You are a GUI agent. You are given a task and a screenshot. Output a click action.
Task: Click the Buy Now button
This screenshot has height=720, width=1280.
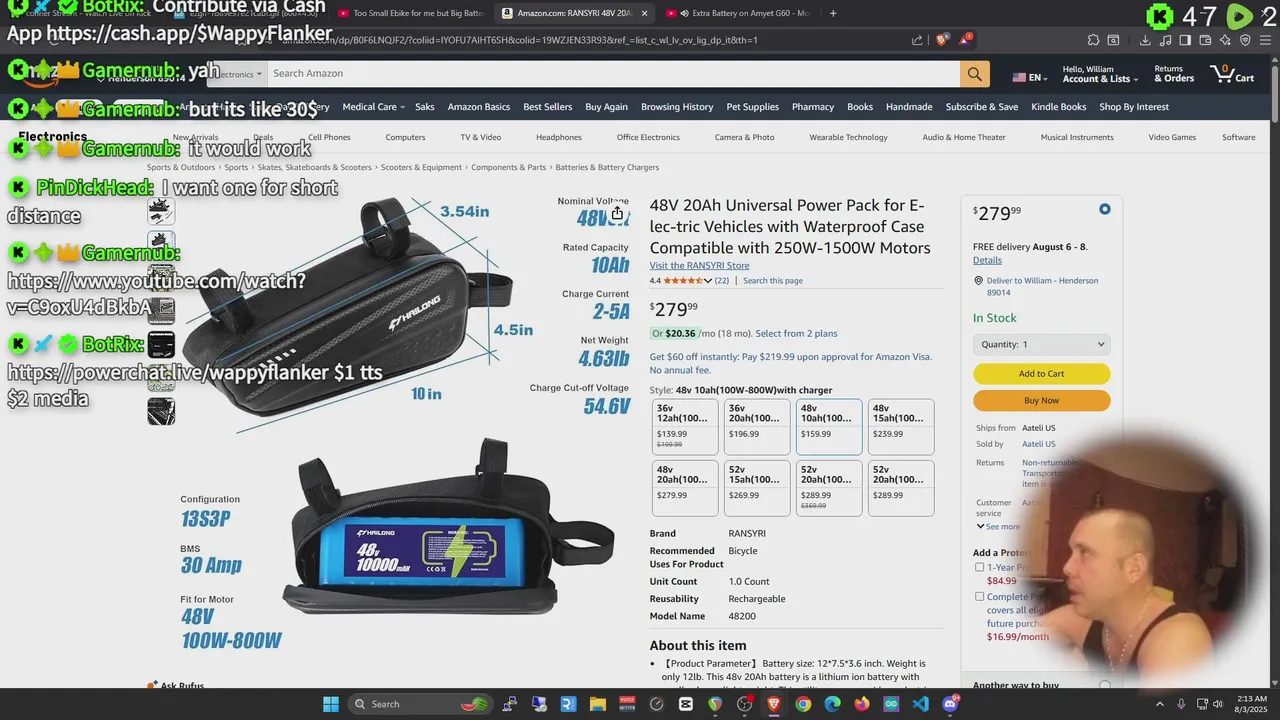[1041, 400]
